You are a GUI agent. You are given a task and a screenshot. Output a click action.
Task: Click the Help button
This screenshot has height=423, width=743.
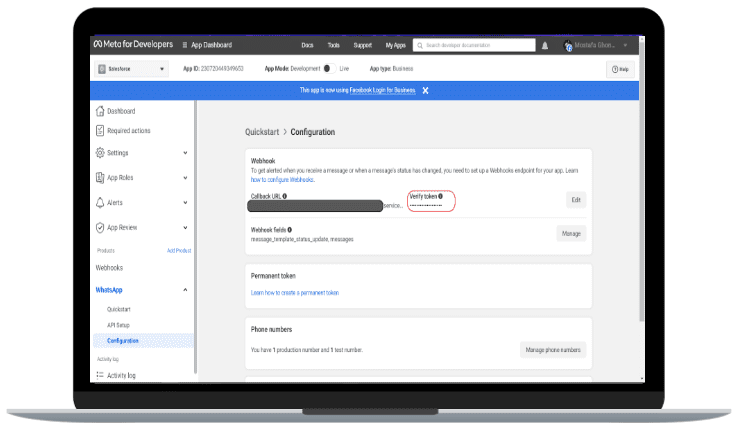[x=620, y=69]
